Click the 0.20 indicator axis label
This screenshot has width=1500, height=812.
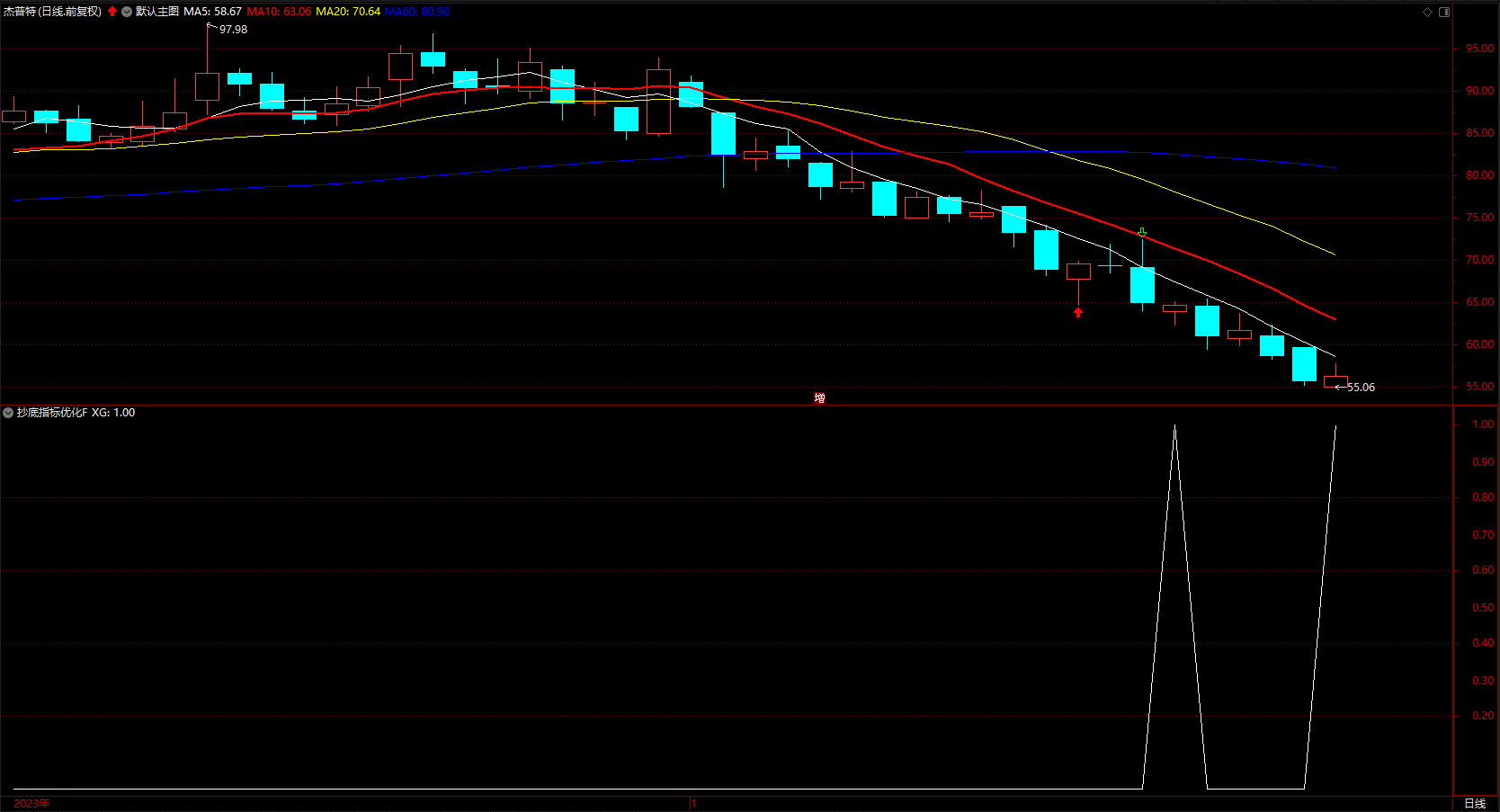(1483, 716)
